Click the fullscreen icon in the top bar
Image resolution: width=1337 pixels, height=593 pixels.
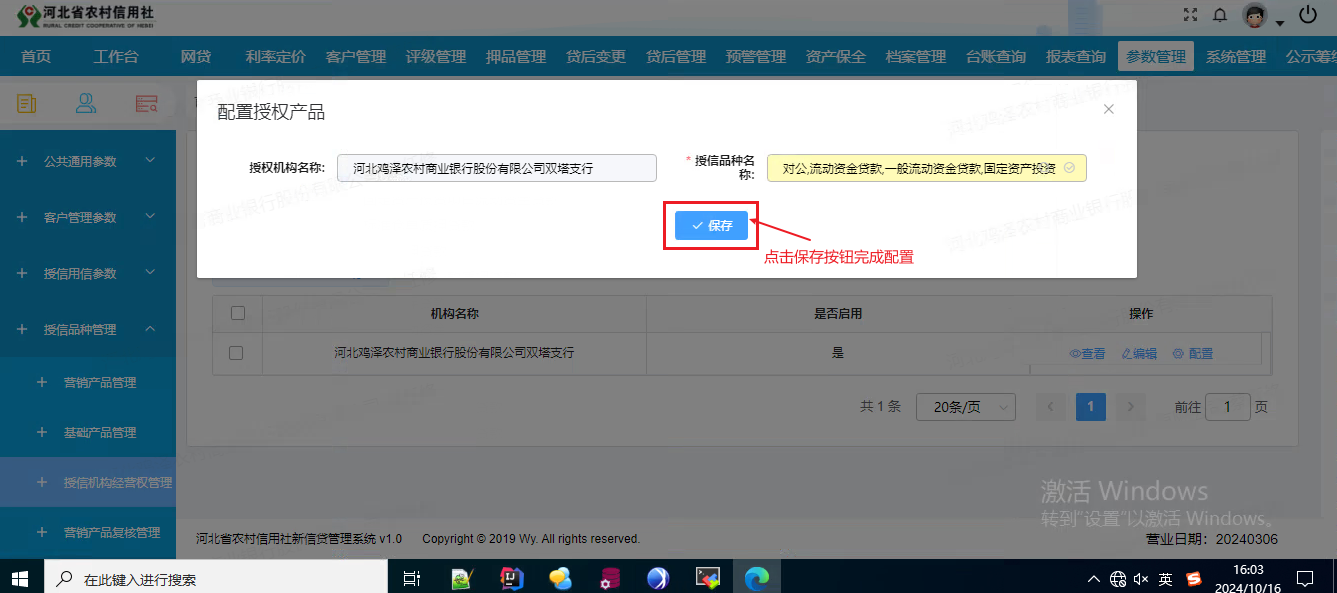pos(1189,13)
